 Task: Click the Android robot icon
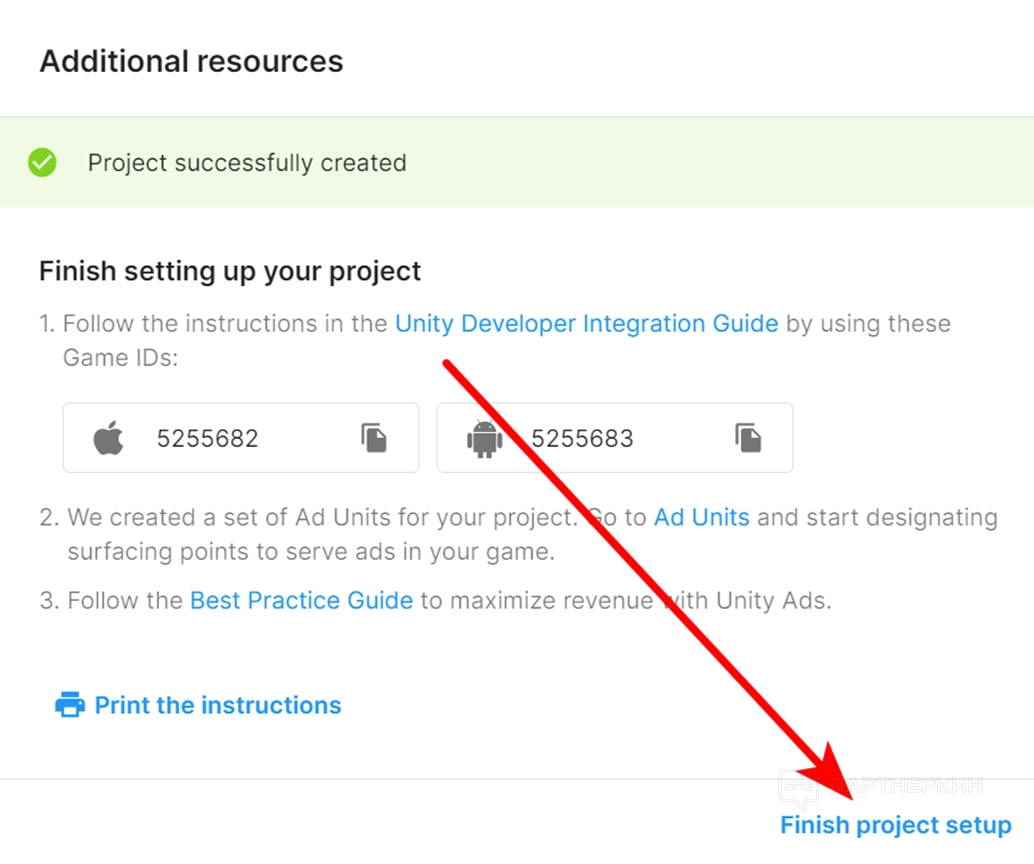point(485,438)
